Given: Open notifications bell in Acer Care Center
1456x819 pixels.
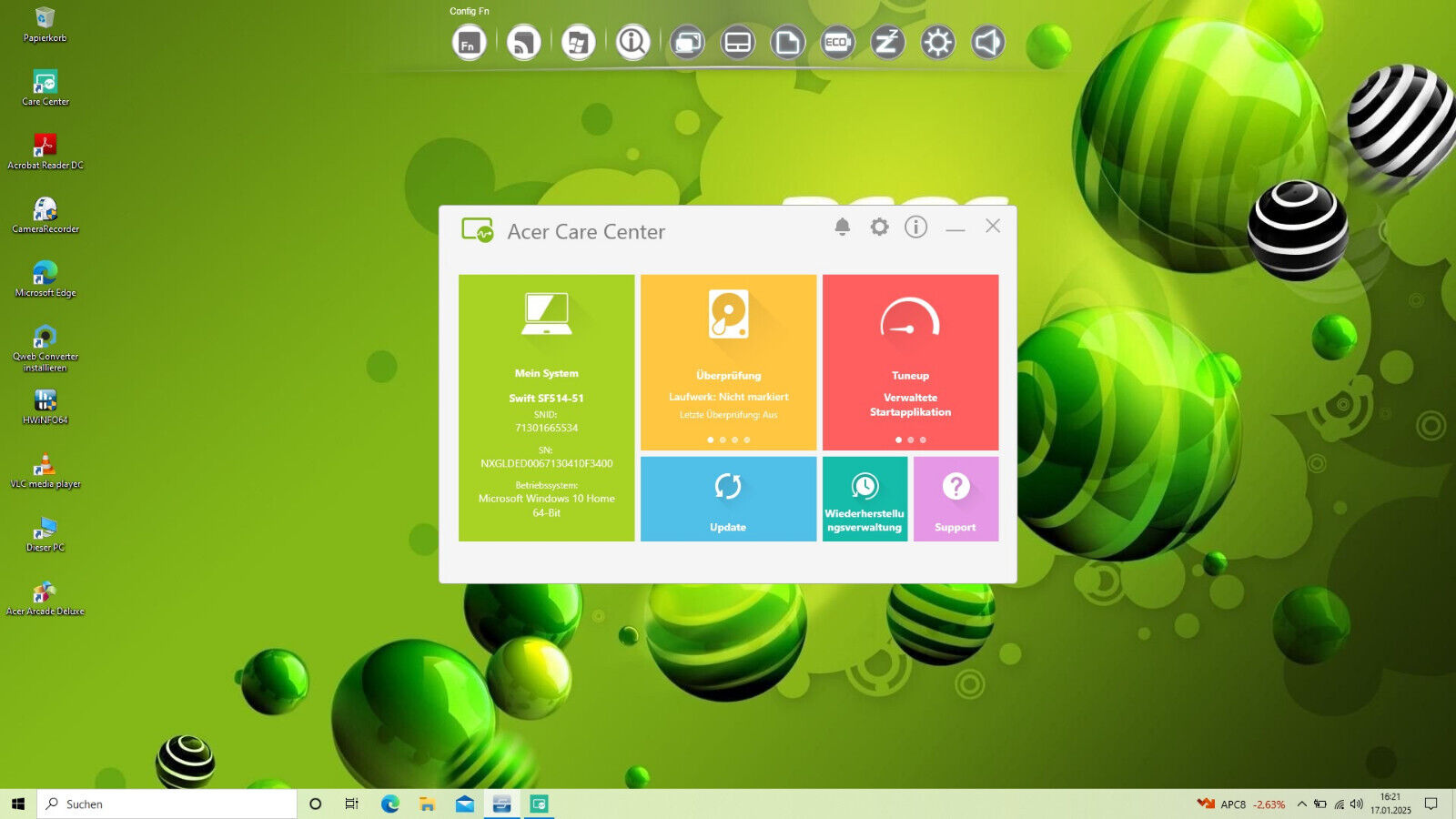Looking at the screenshot, I should coord(843,227).
